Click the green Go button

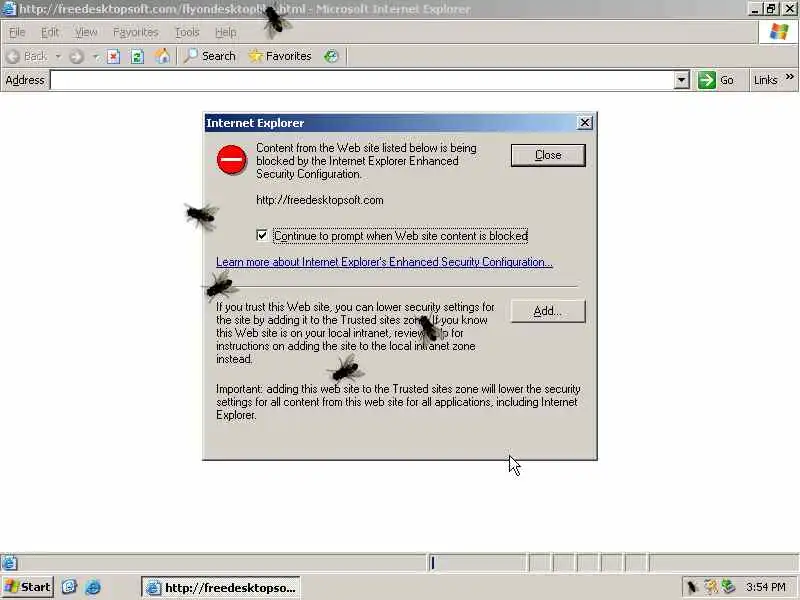coord(716,80)
